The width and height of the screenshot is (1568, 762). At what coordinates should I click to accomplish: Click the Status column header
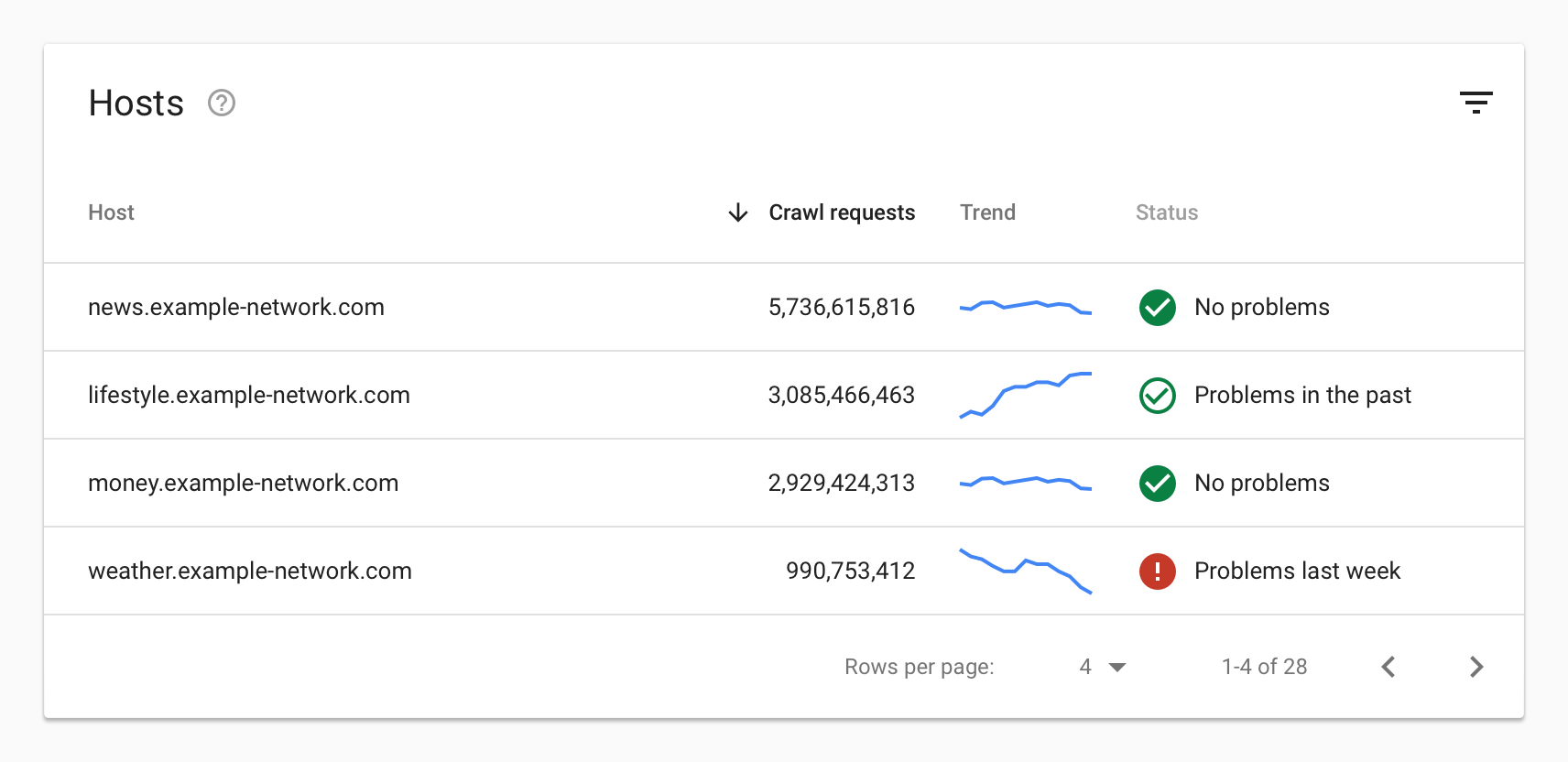click(x=1166, y=212)
